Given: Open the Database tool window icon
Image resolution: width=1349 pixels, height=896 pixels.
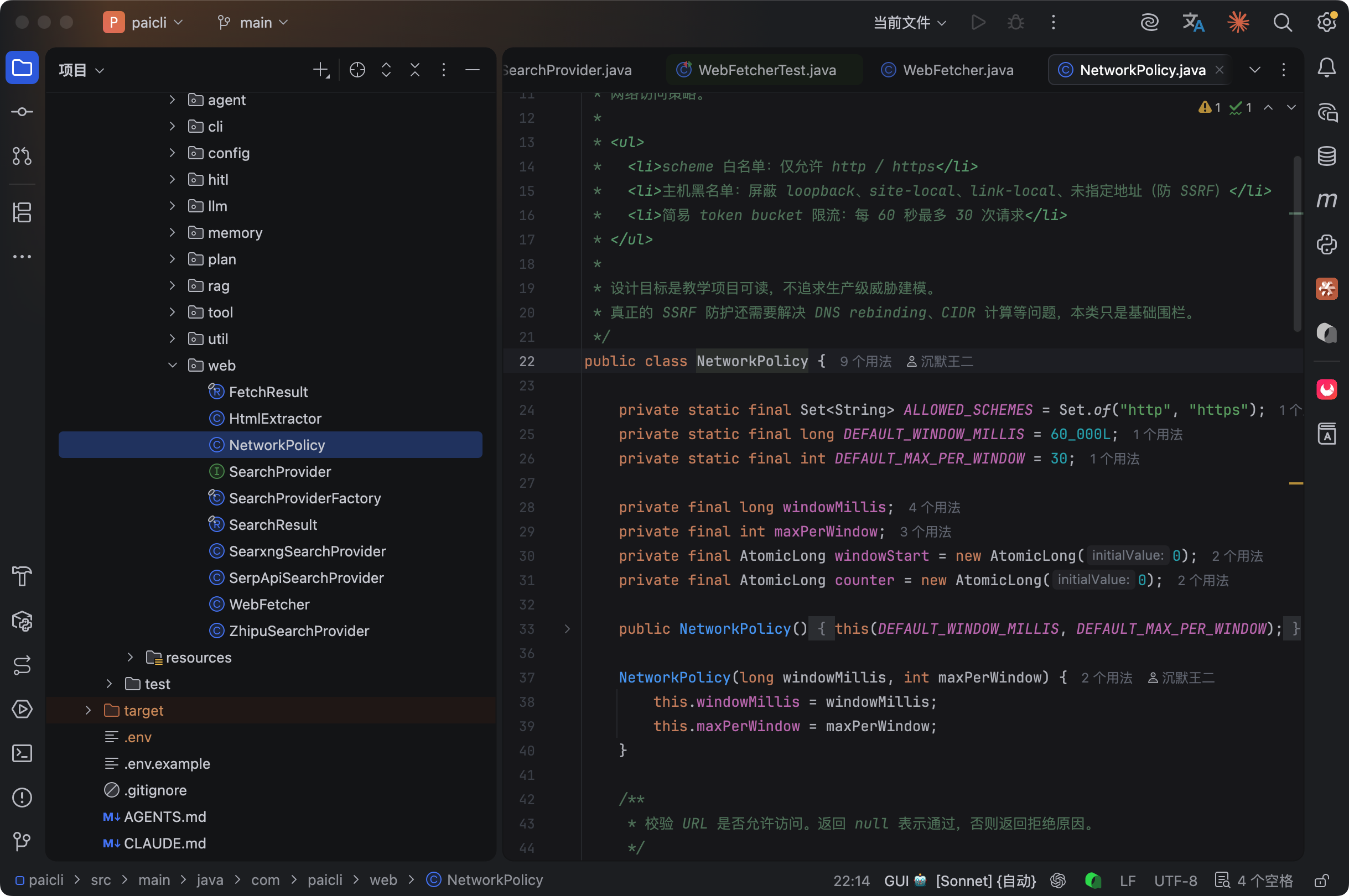Looking at the screenshot, I should 1326,156.
